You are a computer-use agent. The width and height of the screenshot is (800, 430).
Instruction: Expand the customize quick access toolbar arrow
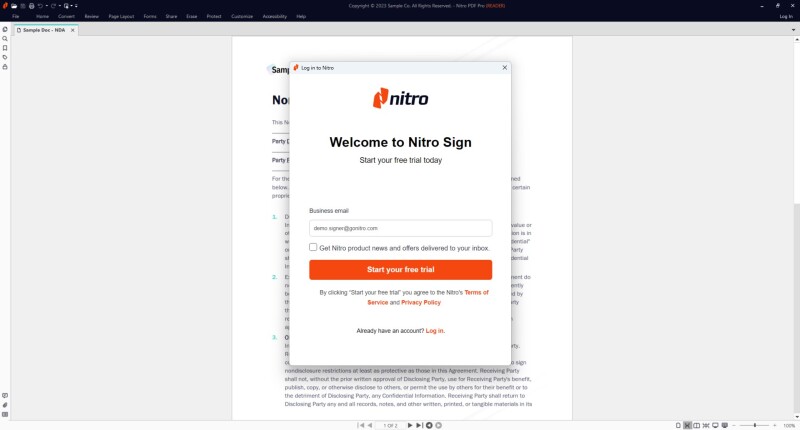pyautogui.click(x=76, y=6)
